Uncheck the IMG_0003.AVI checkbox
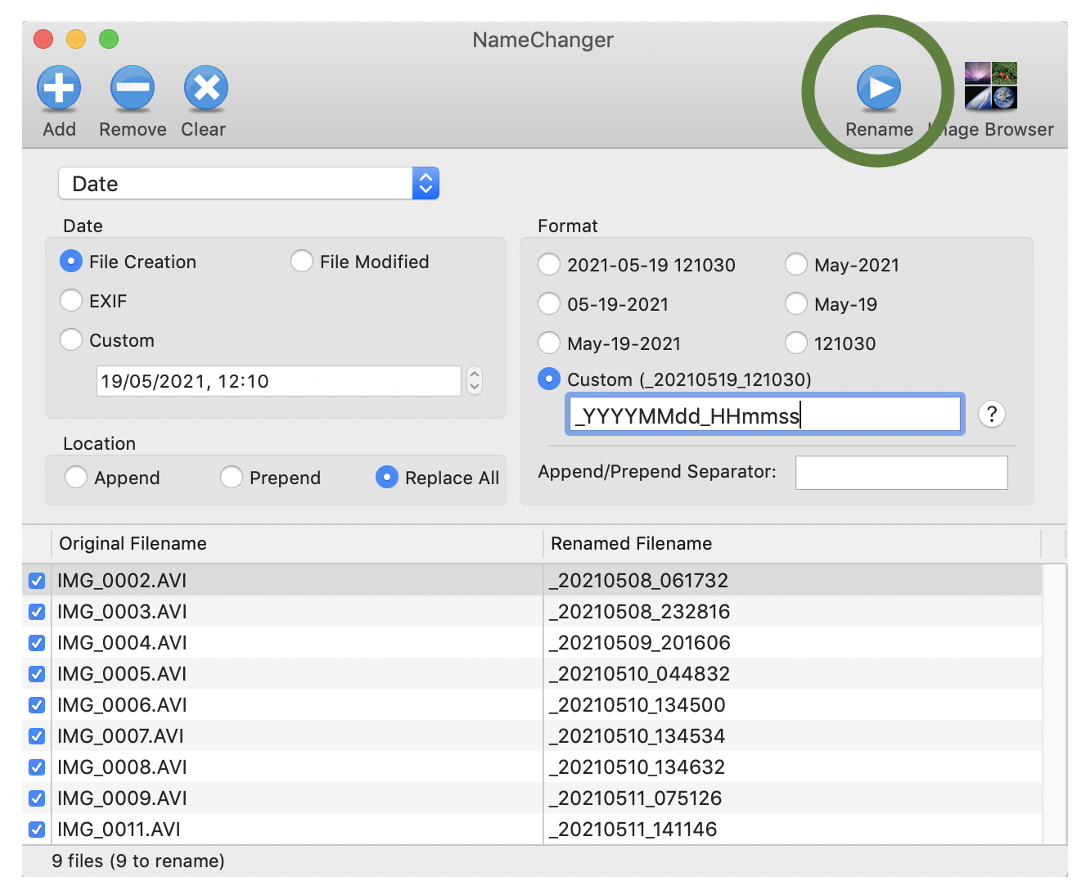1090x894 pixels. pyautogui.click(x=37, y=612)
